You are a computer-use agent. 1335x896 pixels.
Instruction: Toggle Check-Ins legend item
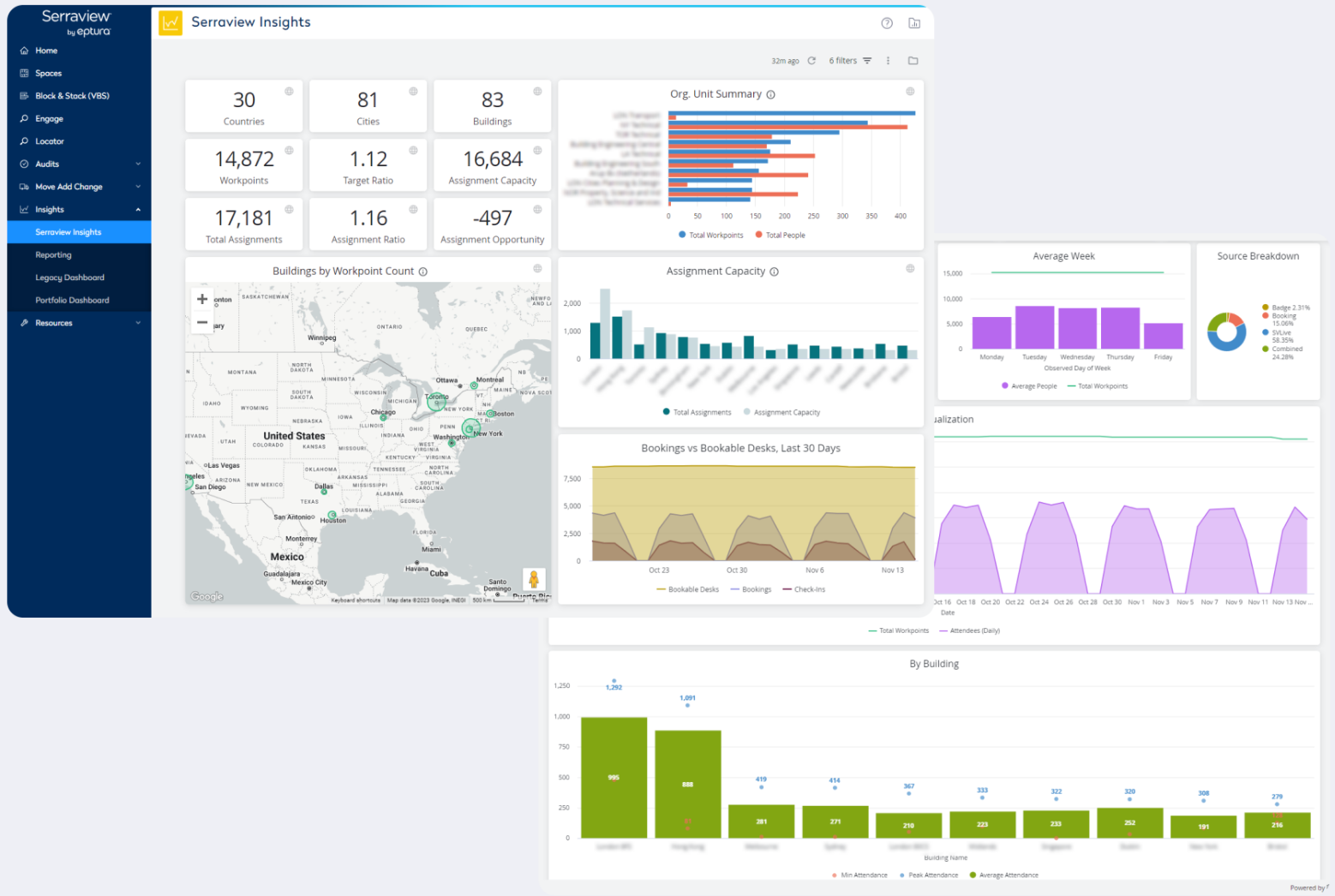pyautogui.click(x=804, y=589)
